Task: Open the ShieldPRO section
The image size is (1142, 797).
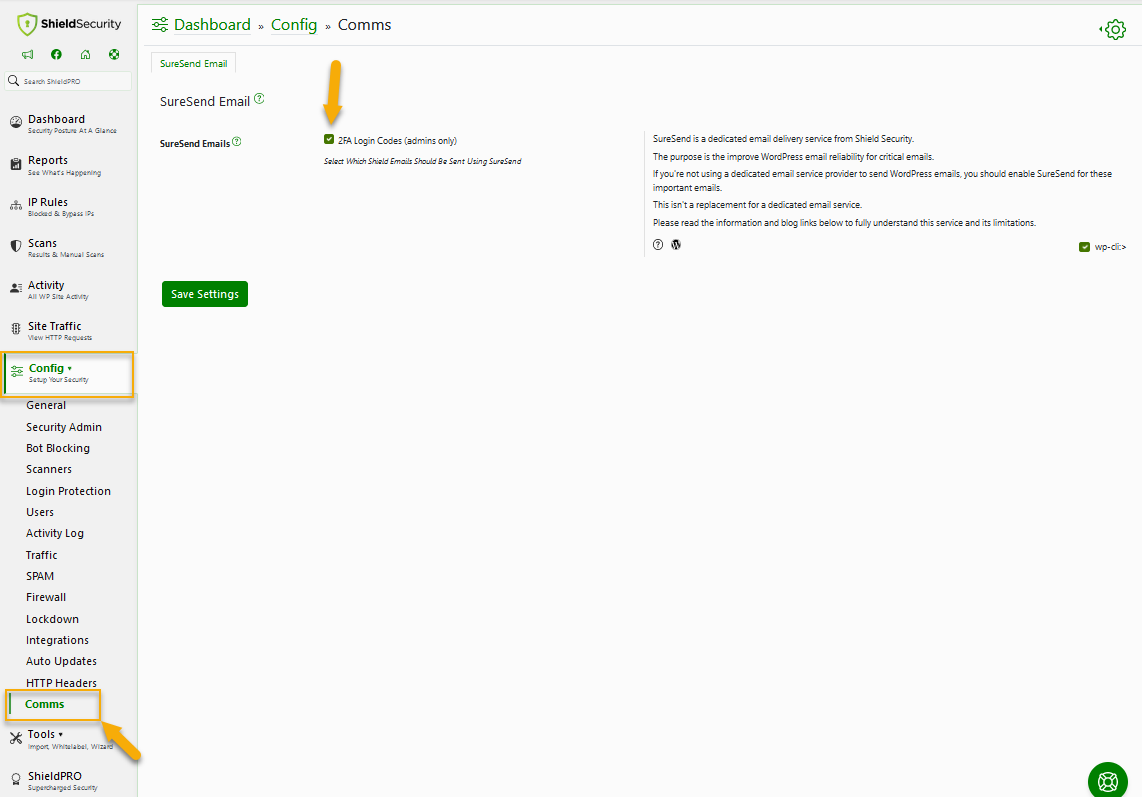Action: [68, 780]
